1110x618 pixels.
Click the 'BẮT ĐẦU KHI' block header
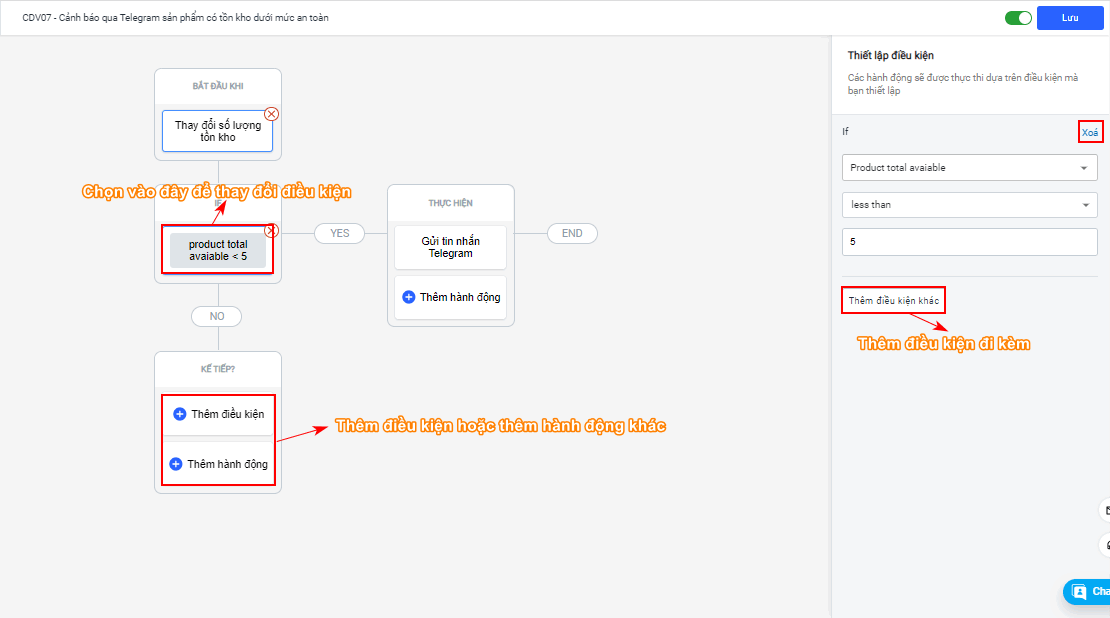[x=218, y=86]
